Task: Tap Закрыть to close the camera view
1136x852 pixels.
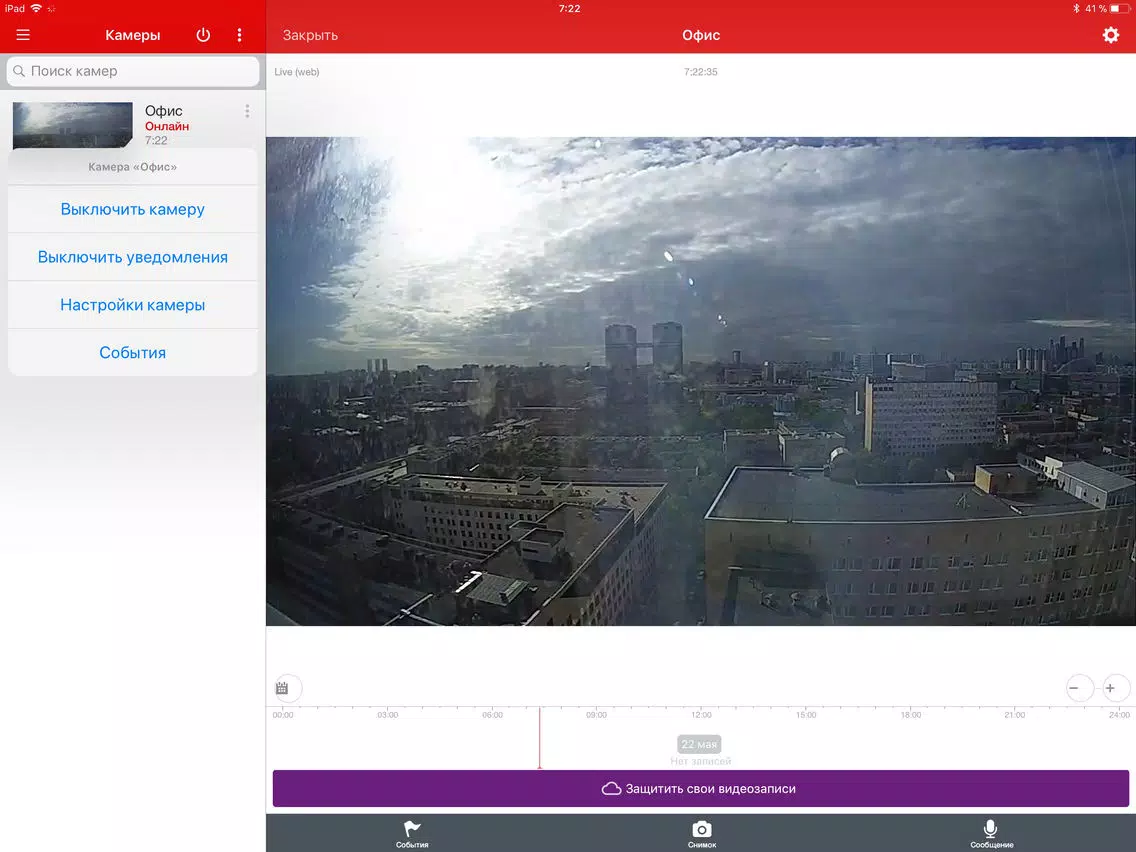Action: (310, 35)
